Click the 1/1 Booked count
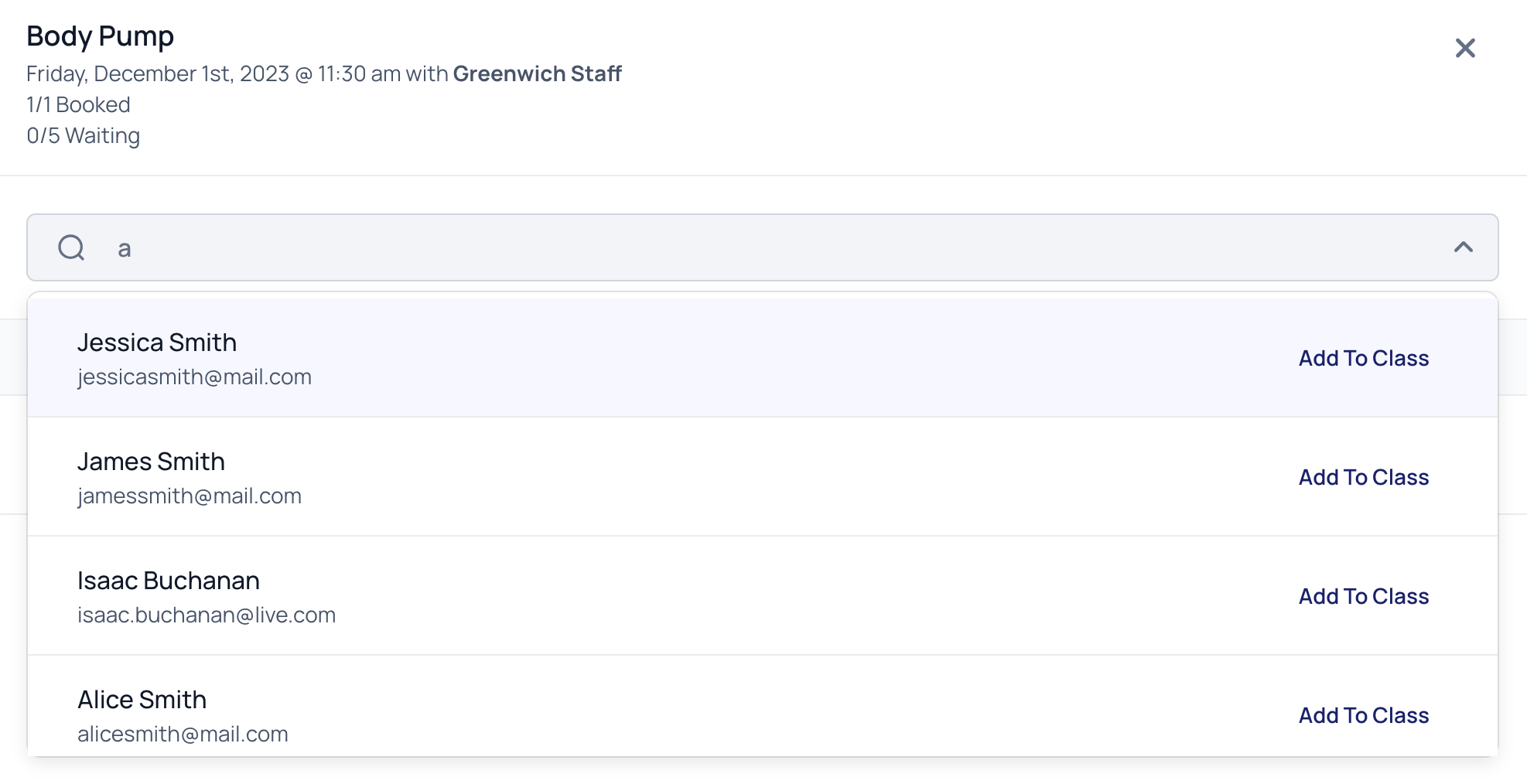 pyautogui.click(x=78, y=104)
